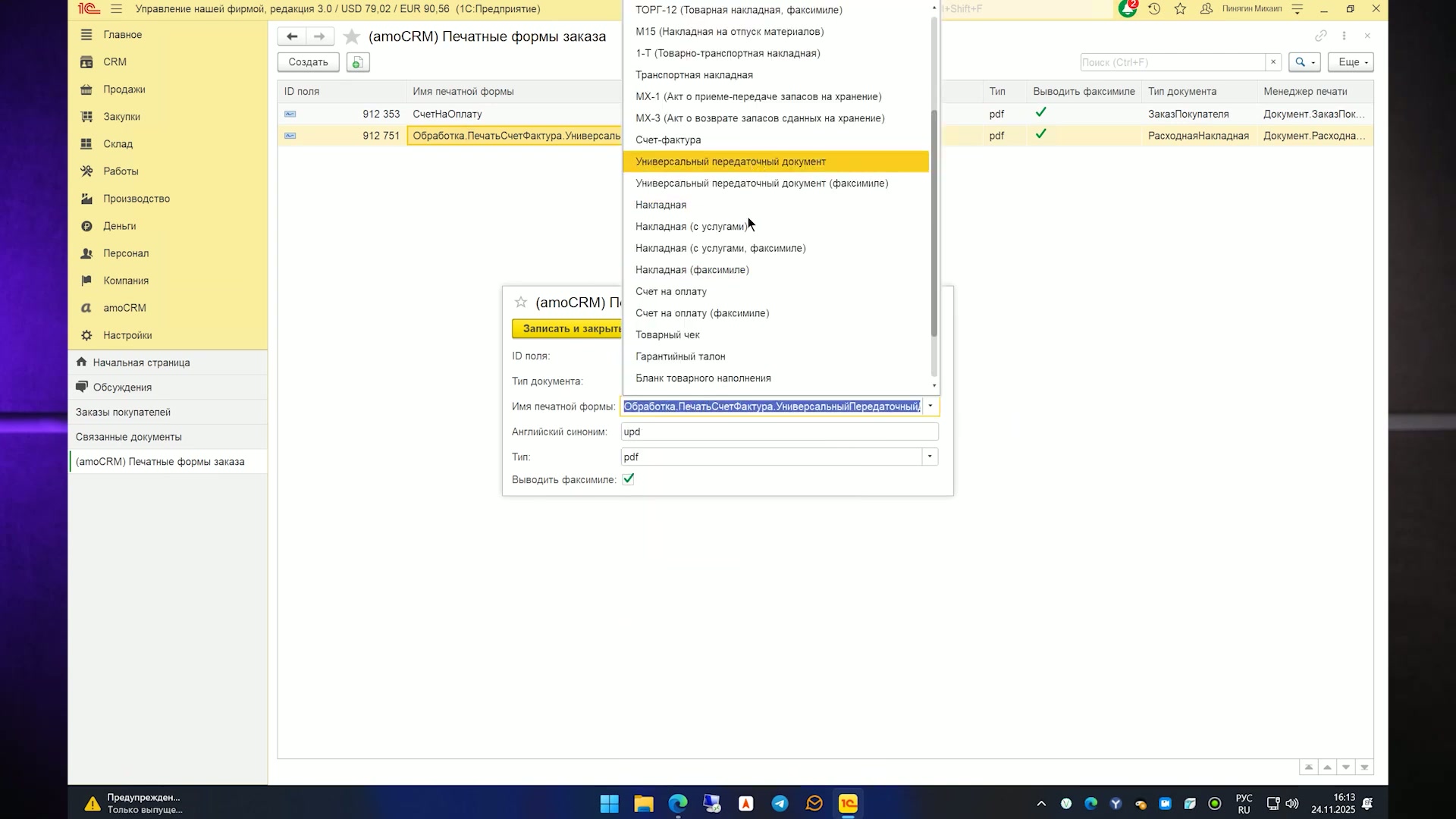
Task: Open the 1C main hamburger menu
Action: point(116,9)
